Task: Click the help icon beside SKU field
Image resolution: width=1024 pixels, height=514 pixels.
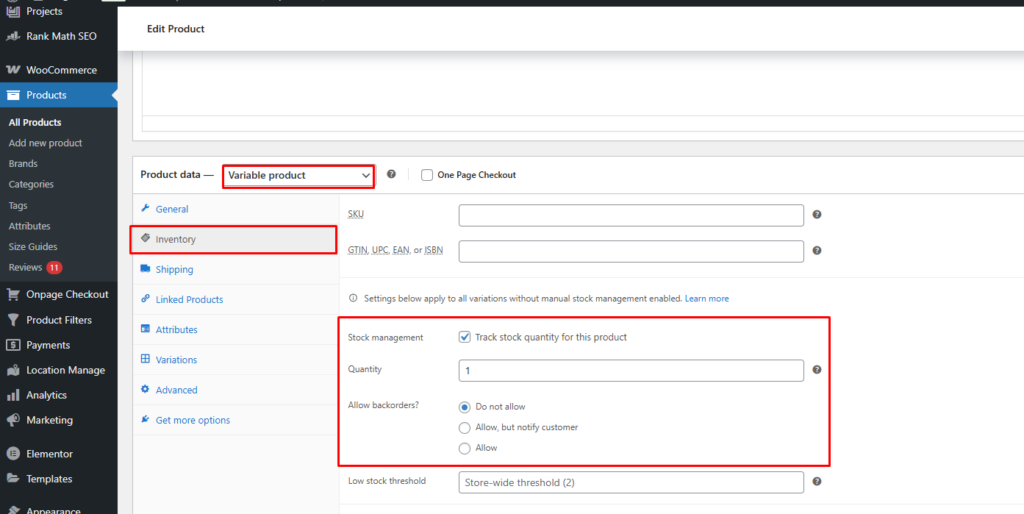Action: pos(817,215)
